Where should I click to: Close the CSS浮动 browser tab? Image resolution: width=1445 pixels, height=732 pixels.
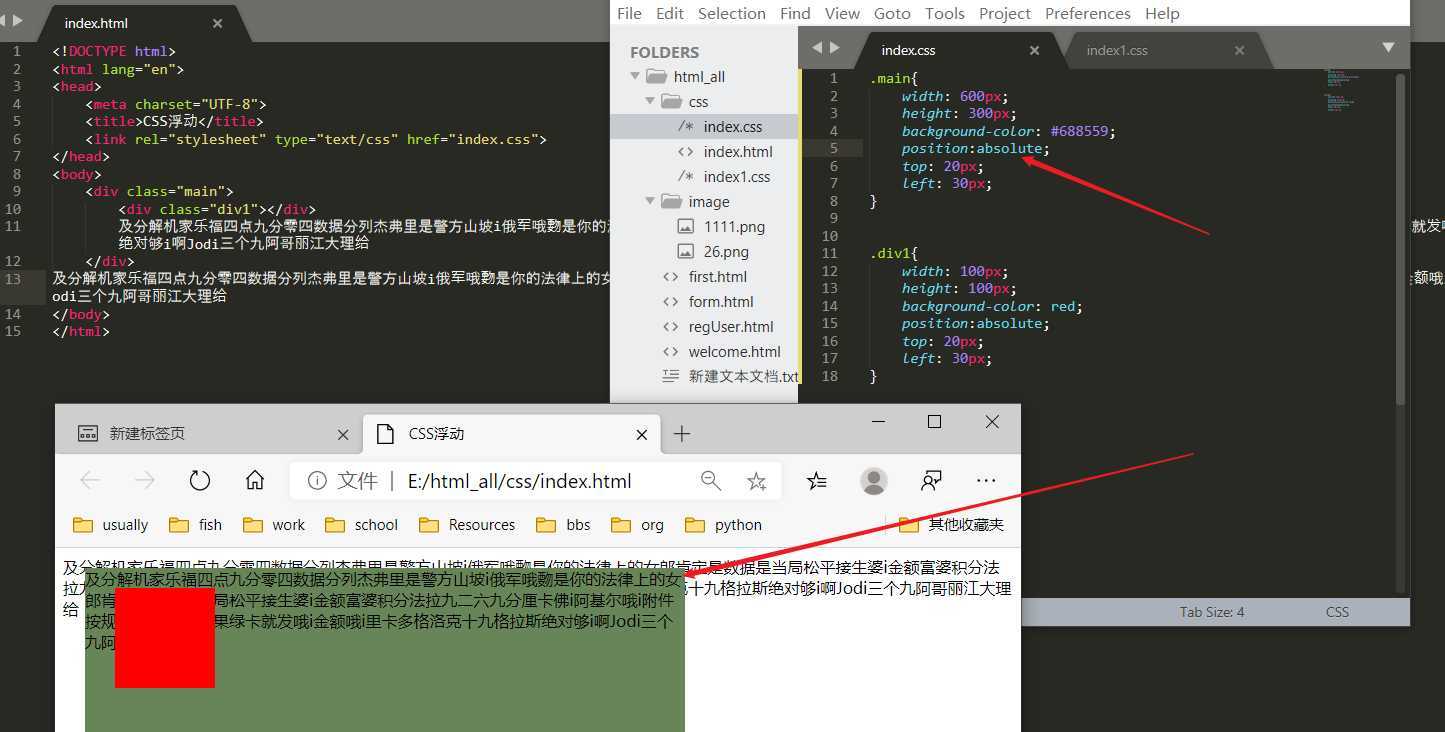(642, 434)
